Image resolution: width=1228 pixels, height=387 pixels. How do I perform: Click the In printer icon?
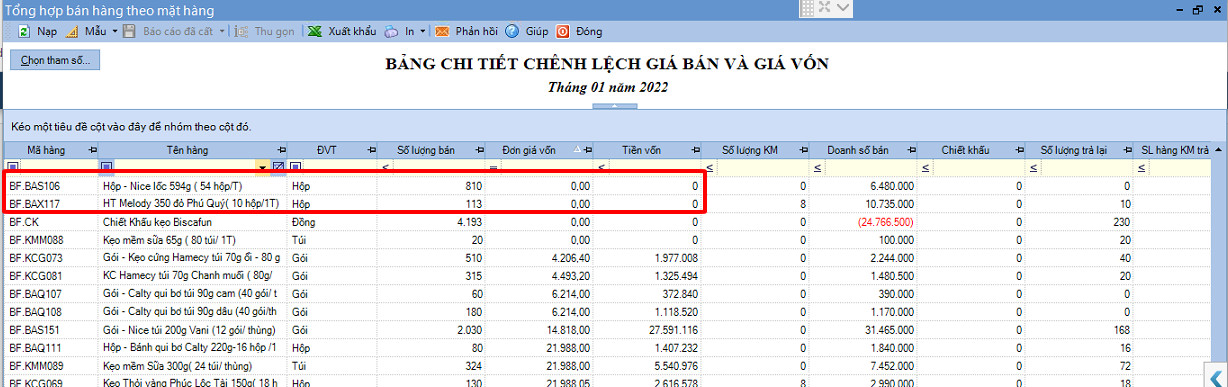click(x=392, y=31)
